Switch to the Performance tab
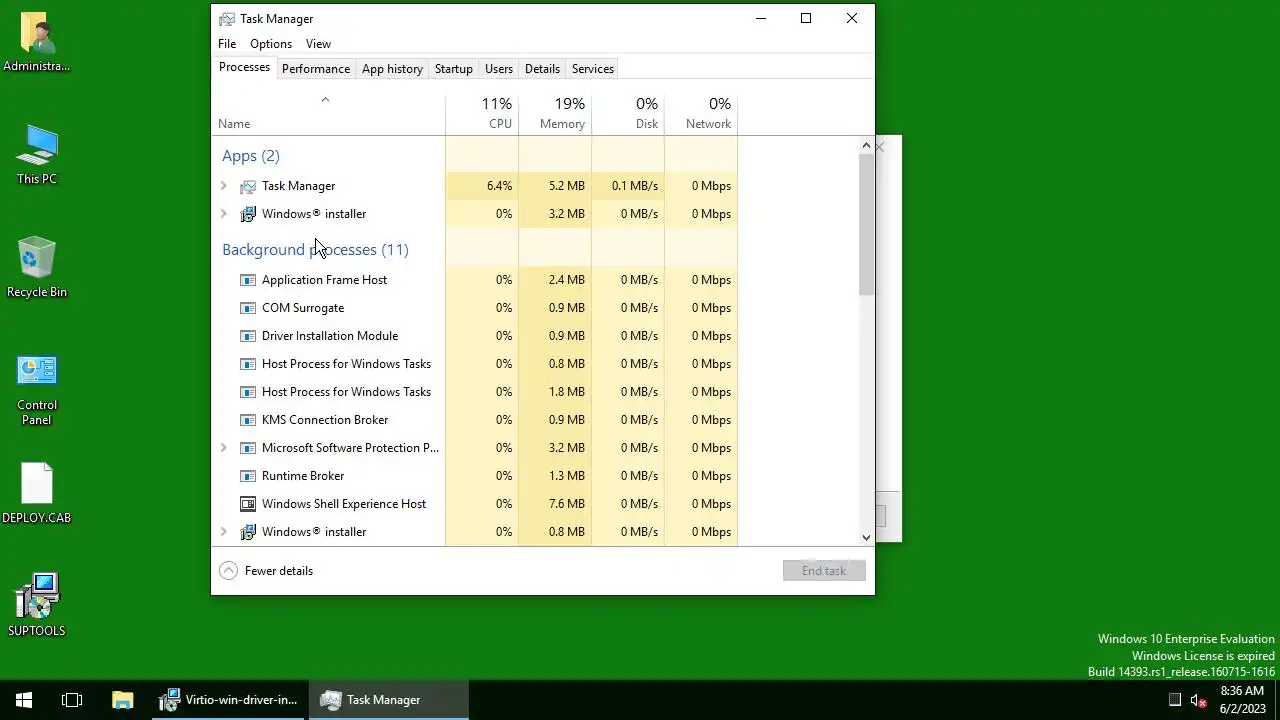The height and width of the screenshot is (720, 1280). [316, 69]
